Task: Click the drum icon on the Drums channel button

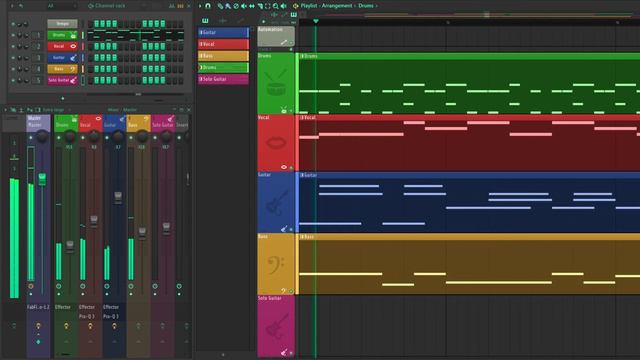Action: click(x=73, y=35)
